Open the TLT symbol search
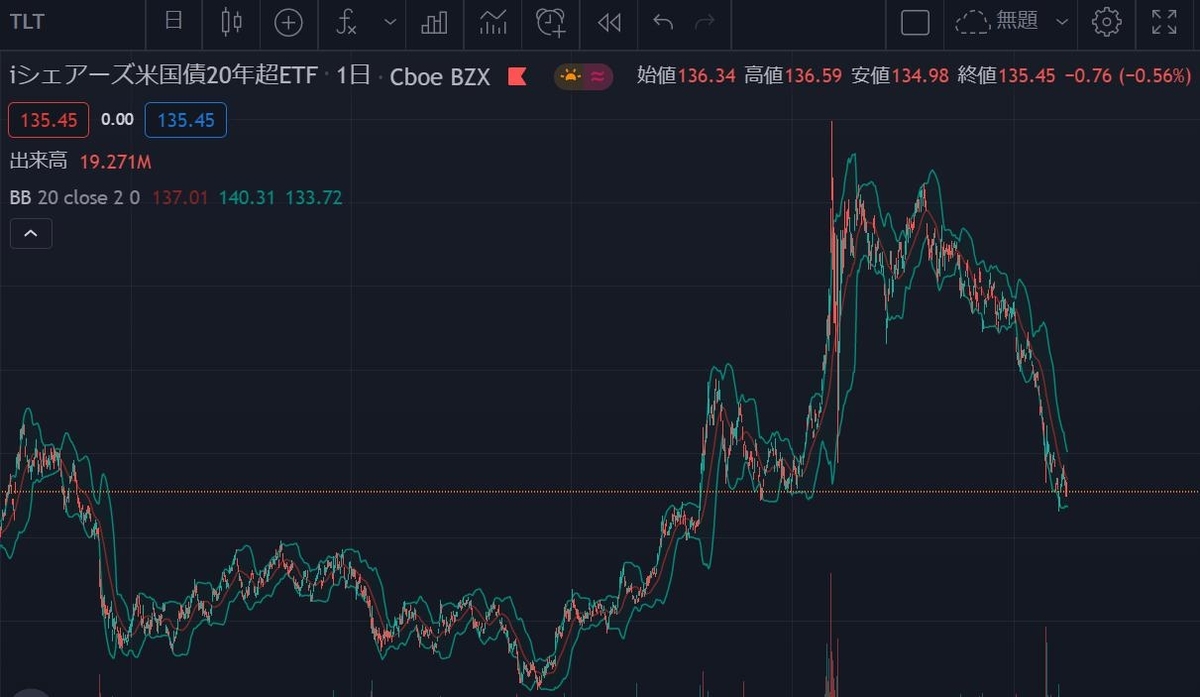 26,21
